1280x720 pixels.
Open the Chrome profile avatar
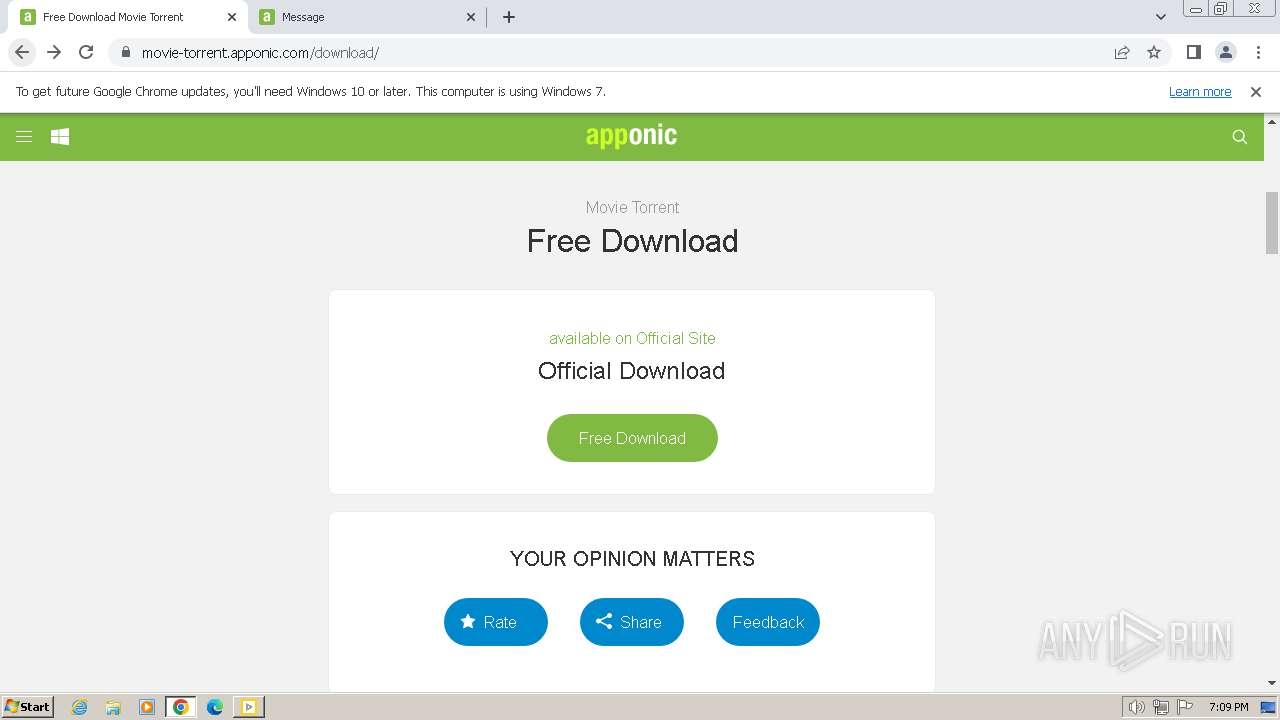click(1226, 53)
